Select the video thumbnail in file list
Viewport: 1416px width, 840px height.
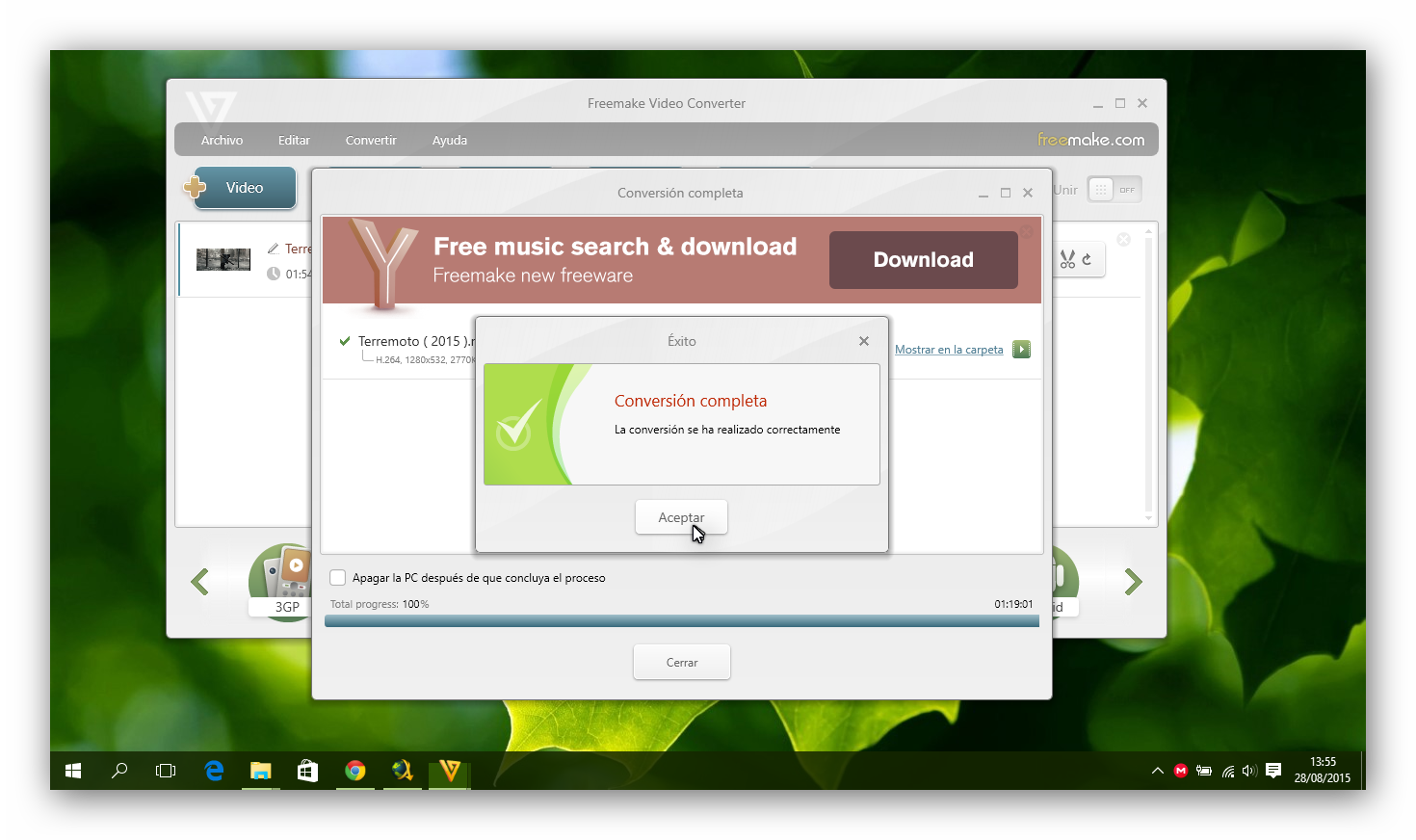pos(223,259)
